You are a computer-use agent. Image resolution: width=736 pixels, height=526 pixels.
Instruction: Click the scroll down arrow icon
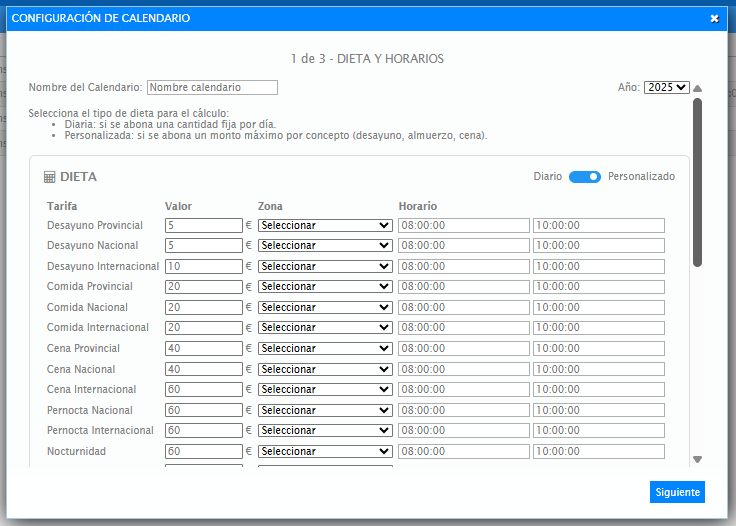coord(698,459)
